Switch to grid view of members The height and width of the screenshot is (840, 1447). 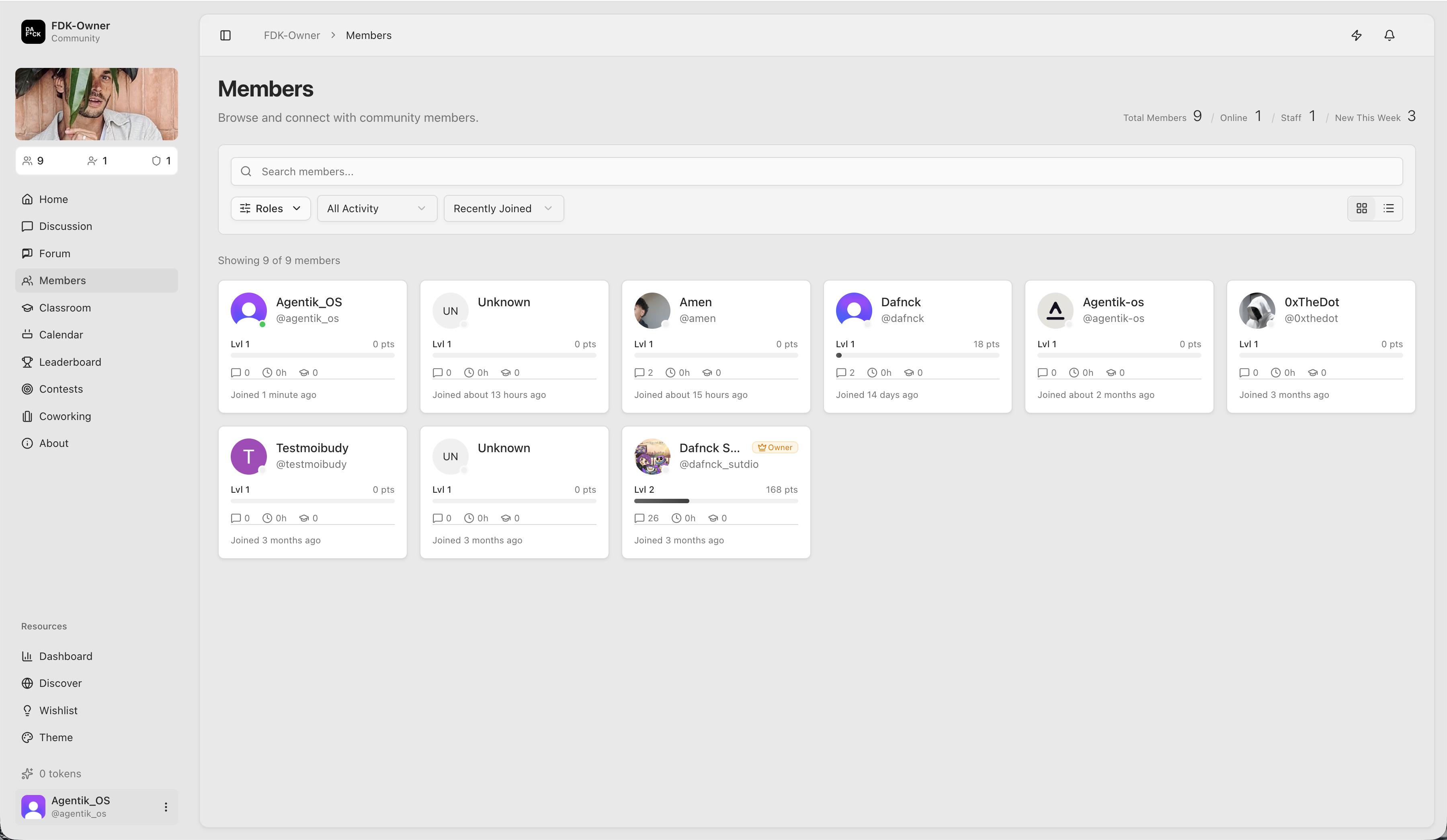tap(1361, 208)
